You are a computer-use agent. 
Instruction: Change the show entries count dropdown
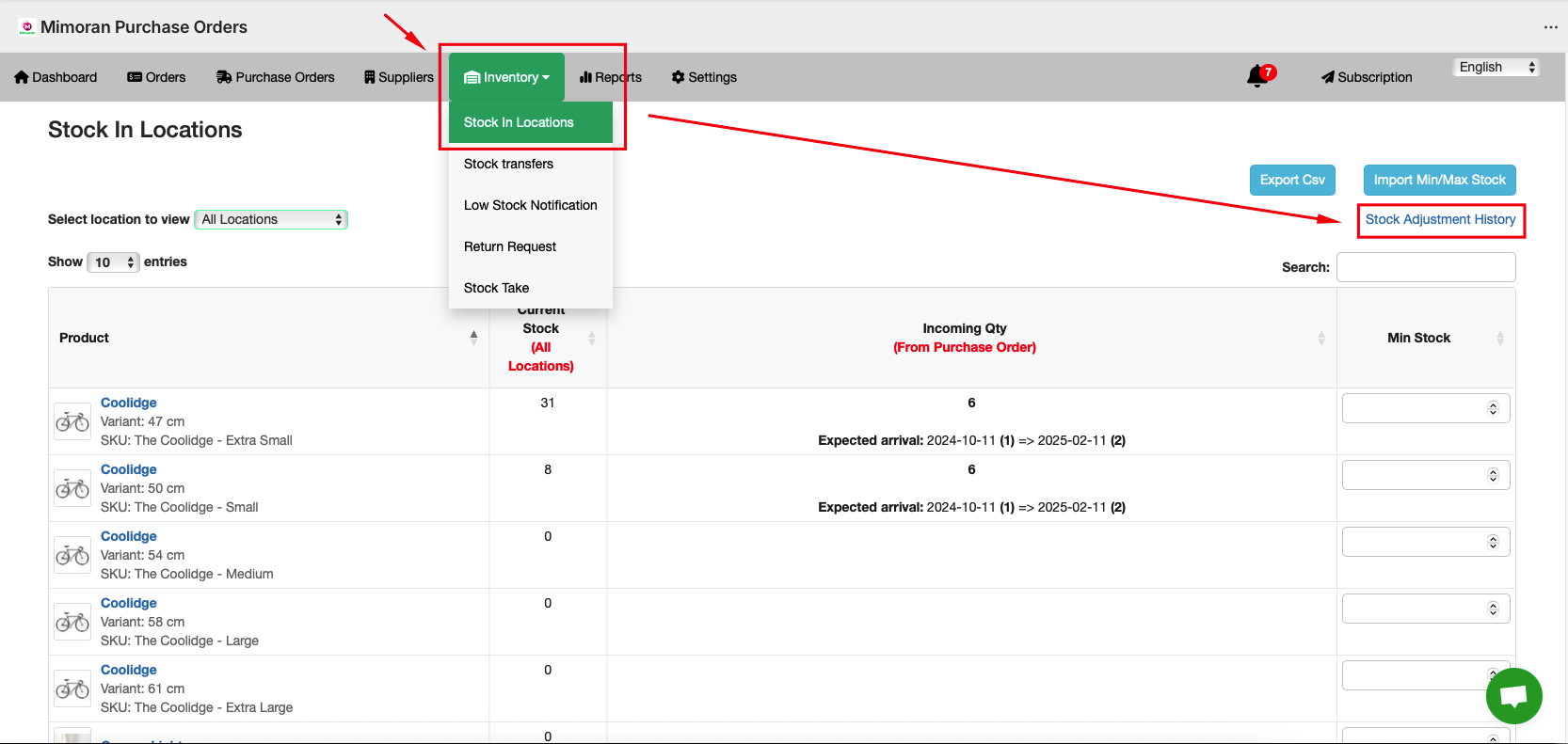113,262
